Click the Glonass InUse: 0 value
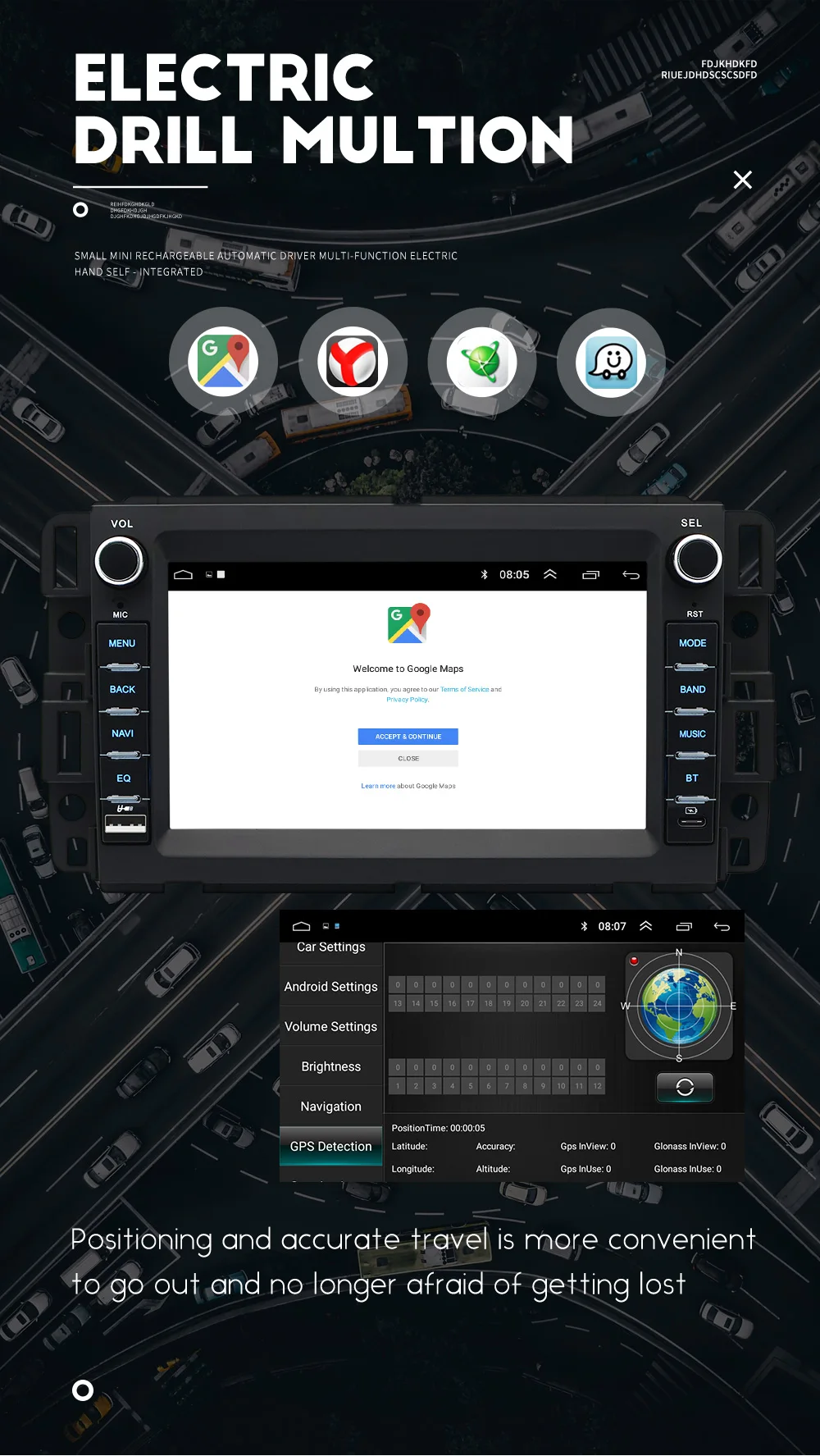Viewport: 820px width, 1456px height. point(687,1170)
